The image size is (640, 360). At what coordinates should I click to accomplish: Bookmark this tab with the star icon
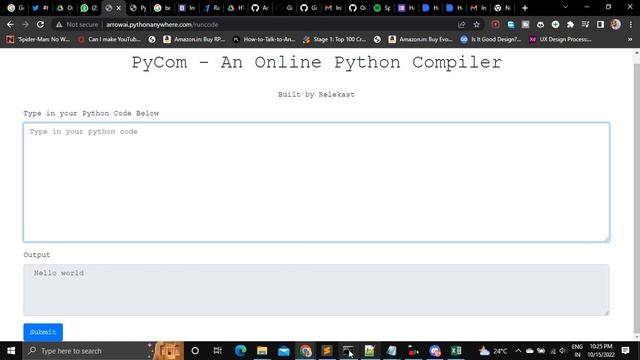476,24
